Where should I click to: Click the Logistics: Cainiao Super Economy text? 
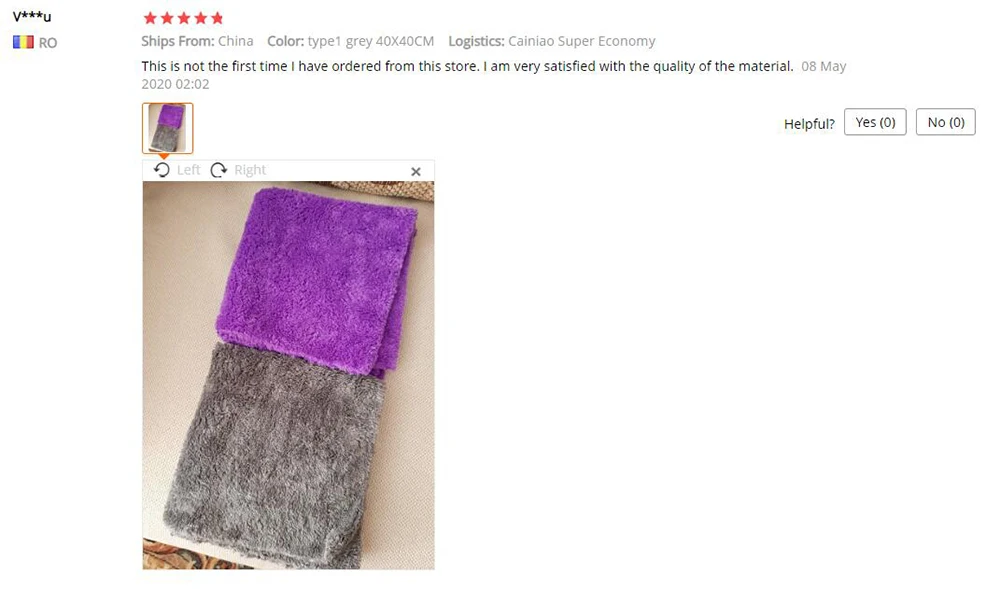(x=552, y=41)
